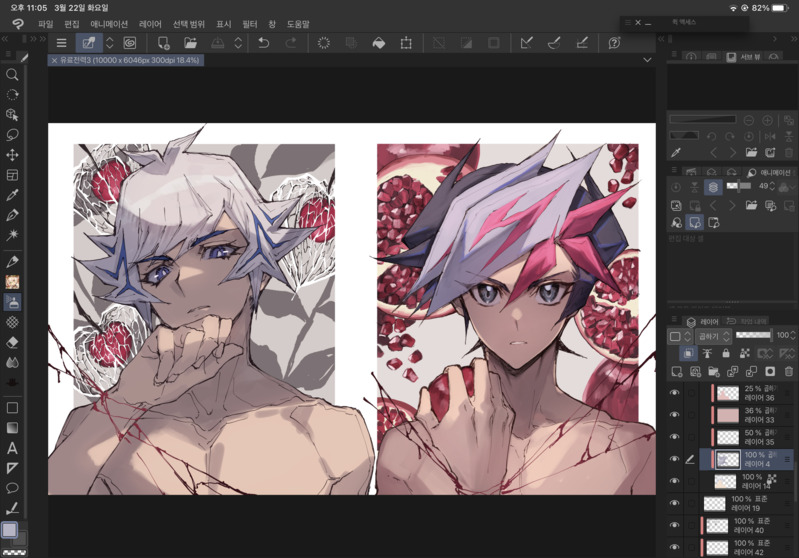Open the 애니메이션 menu

point(109,24)
